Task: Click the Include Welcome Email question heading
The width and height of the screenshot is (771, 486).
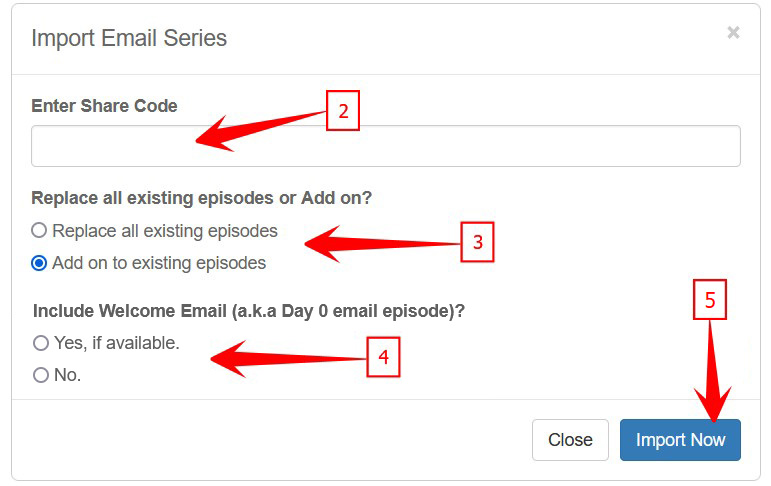Action: (249, 311)
